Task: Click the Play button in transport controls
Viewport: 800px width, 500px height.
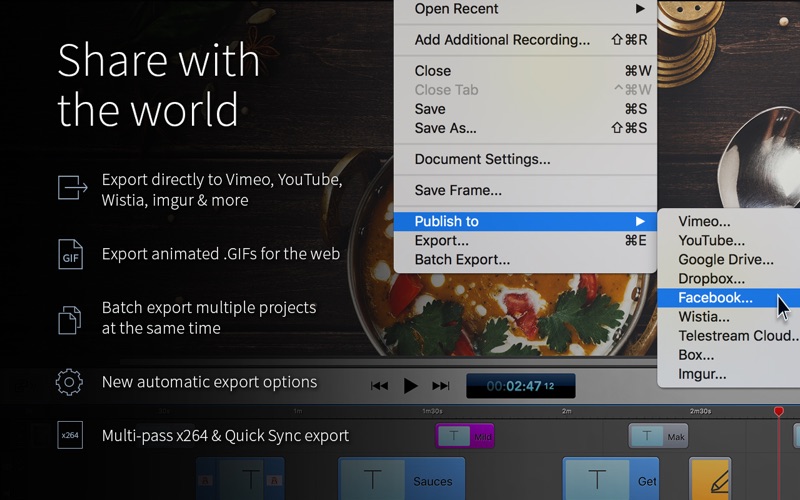Action: click(410, 385)
